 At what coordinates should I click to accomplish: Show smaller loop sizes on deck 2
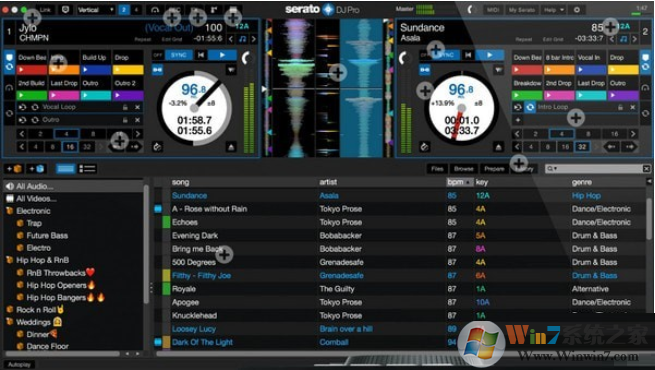pyautogui.click(x=517, y=134)
